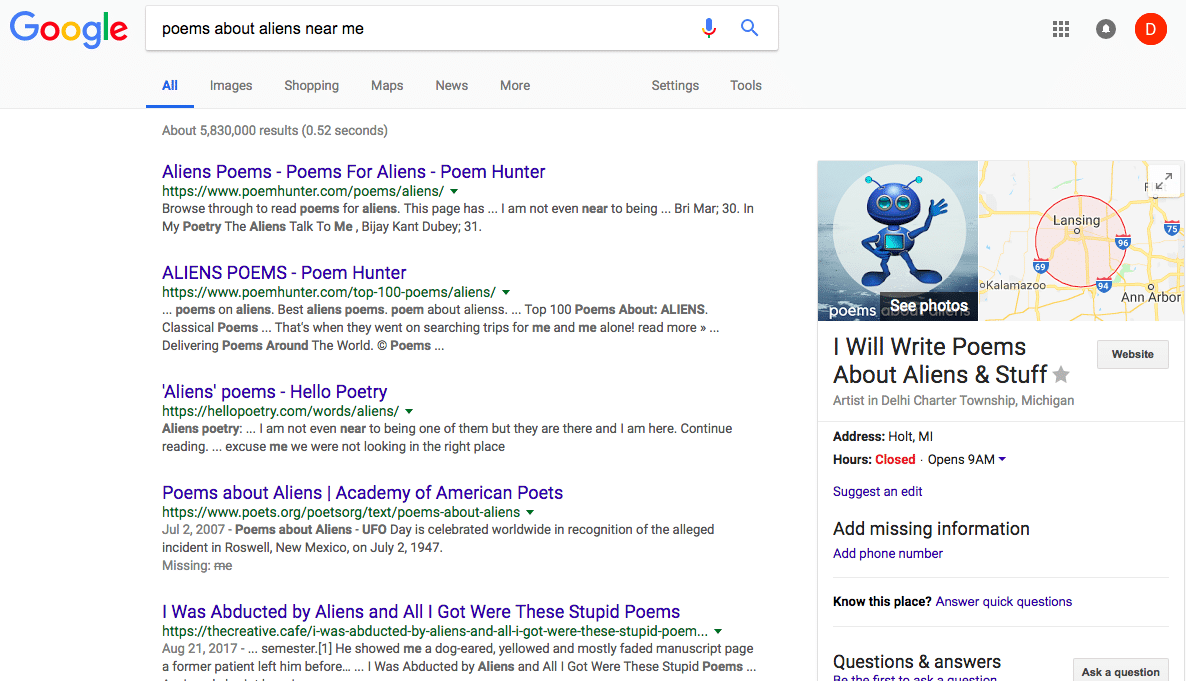
Task: Click Suggest an edit
Action: 877,491
